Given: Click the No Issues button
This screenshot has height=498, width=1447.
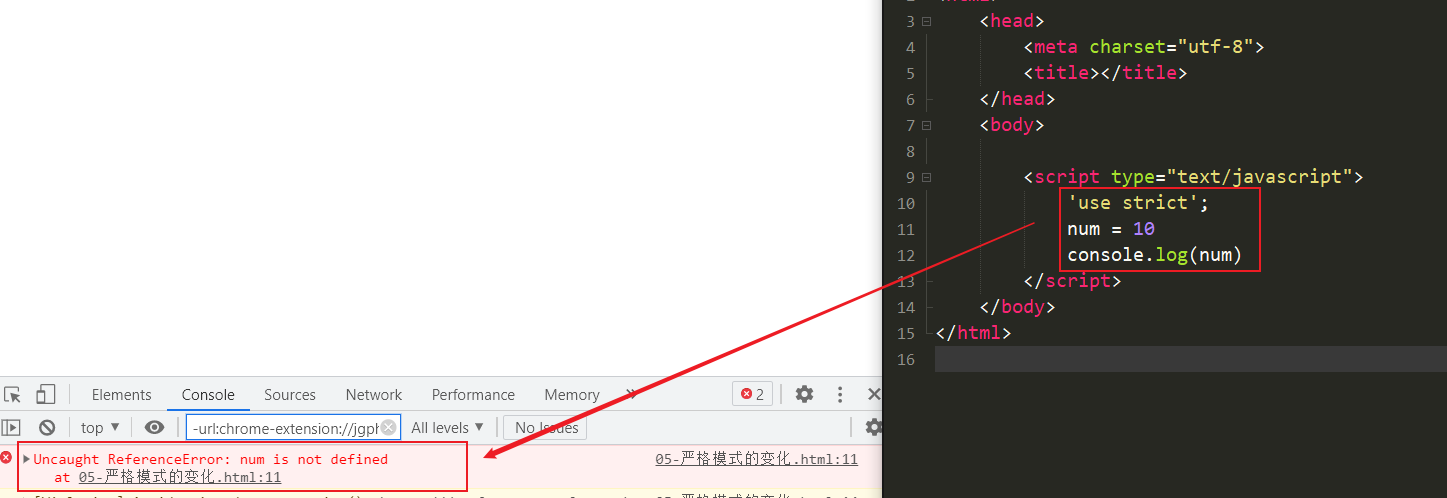Looking at the screenshot, I should click(x=546, y=427).
